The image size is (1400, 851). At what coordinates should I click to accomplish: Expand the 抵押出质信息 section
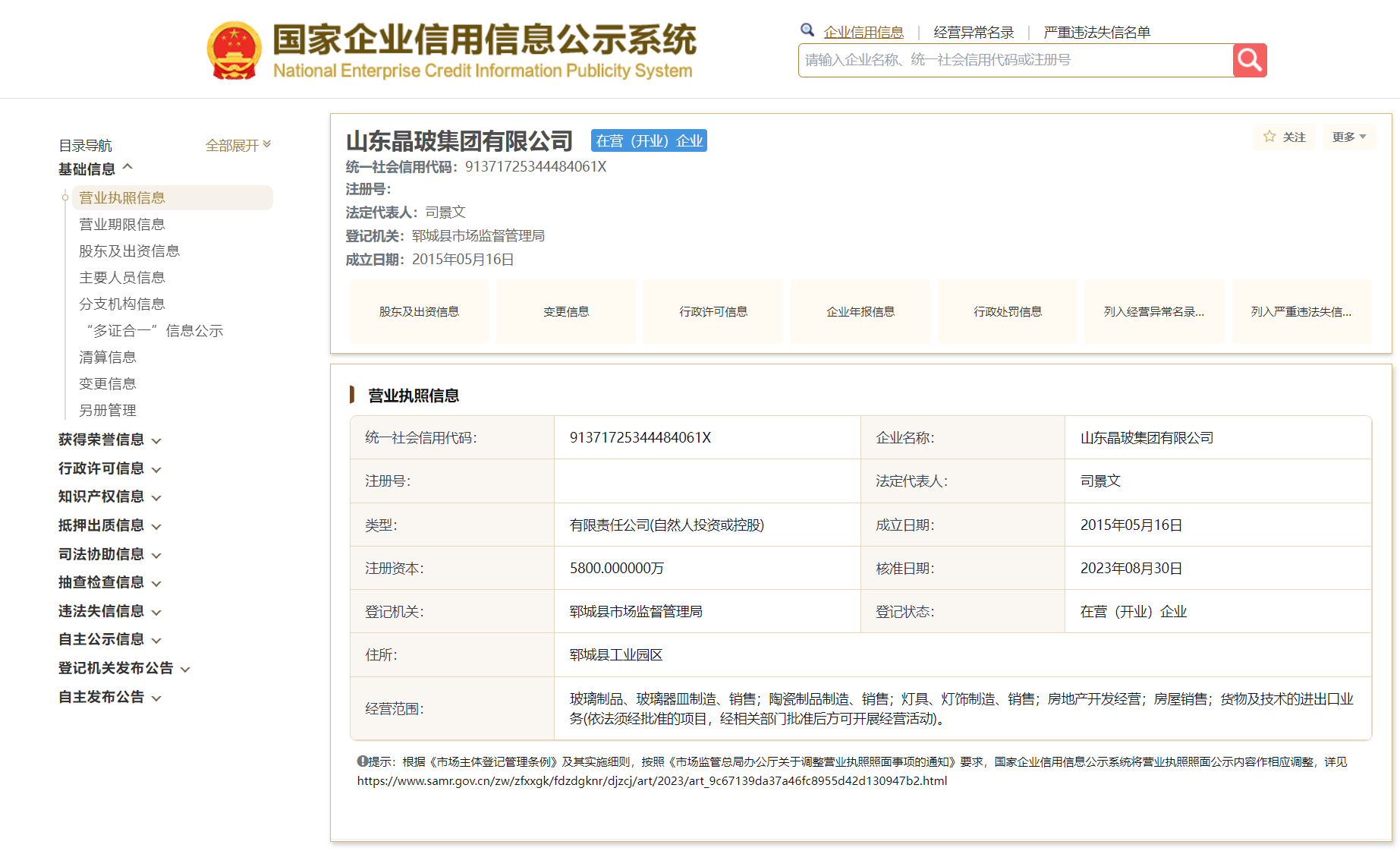pos(110,525)
